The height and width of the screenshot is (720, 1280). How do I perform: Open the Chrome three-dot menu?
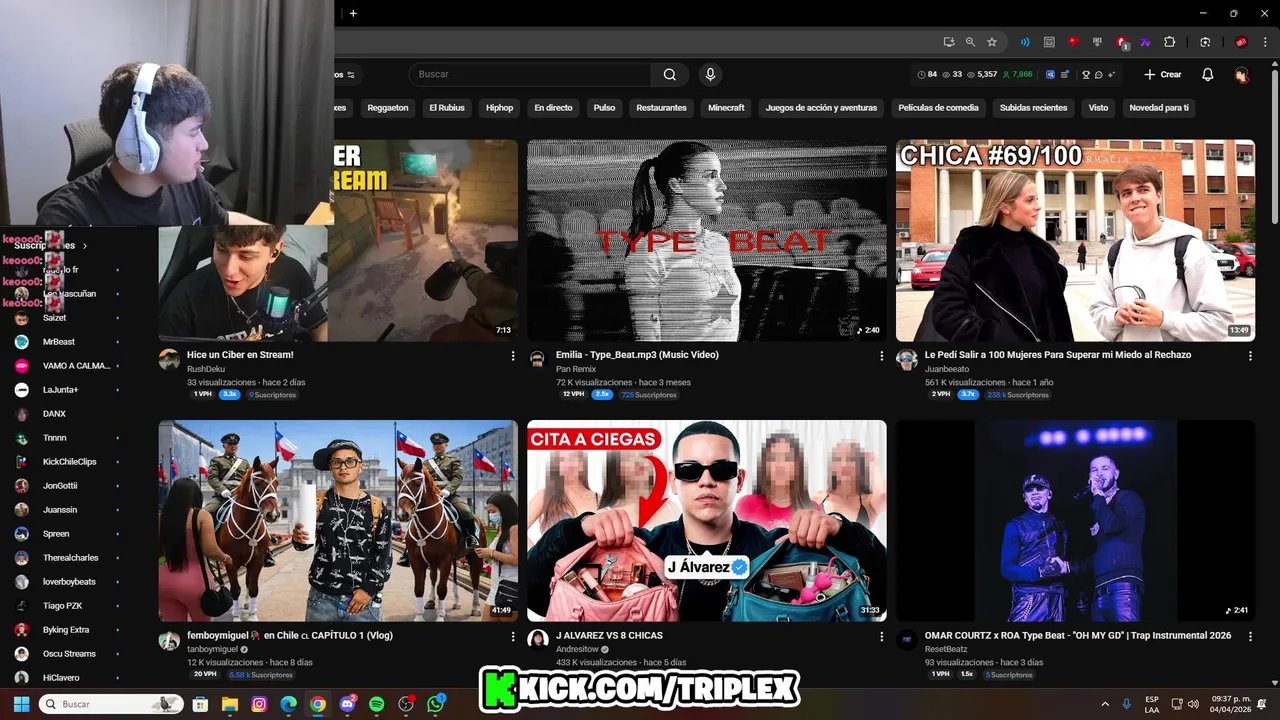click(1265, 42)
